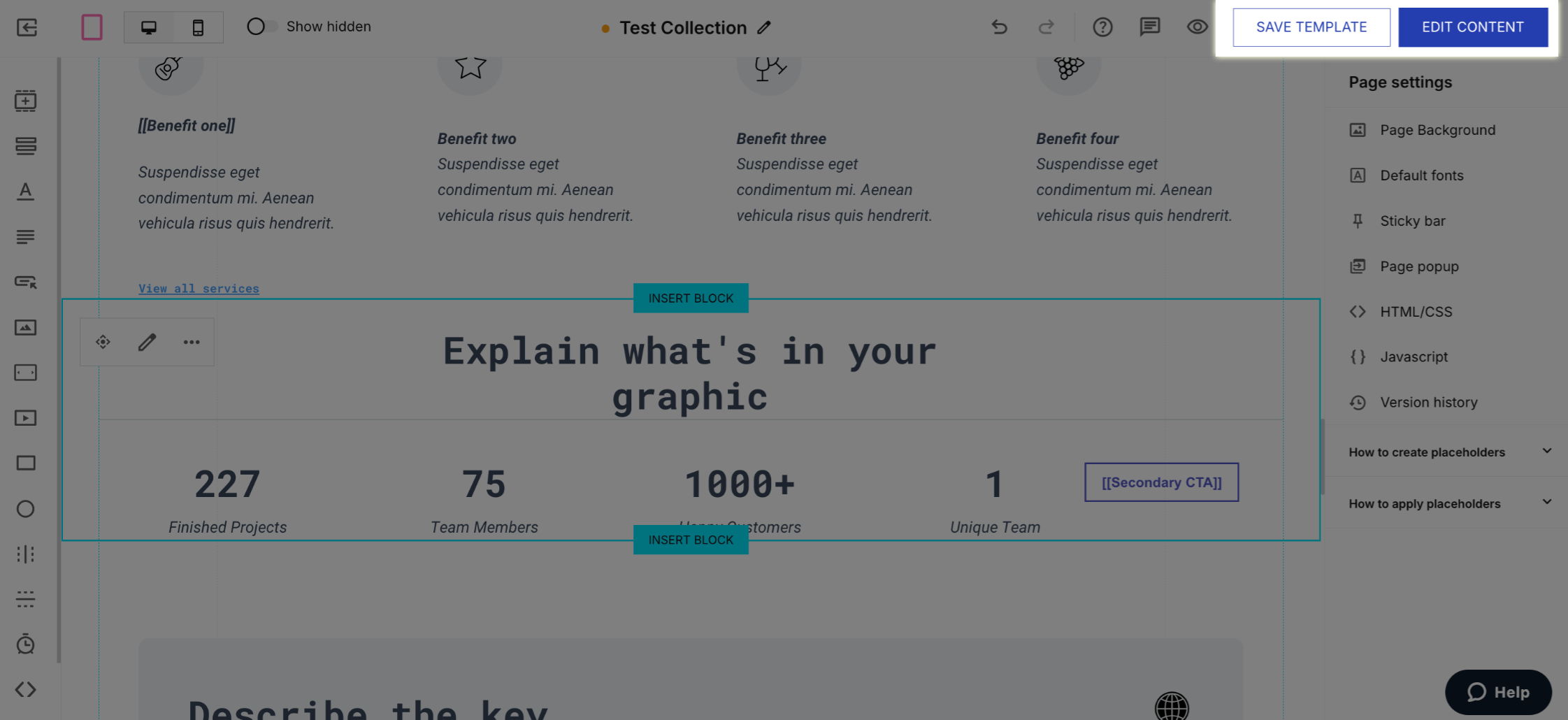Click the undo arrow icon
1568x720 pixels.
[999, 27]
